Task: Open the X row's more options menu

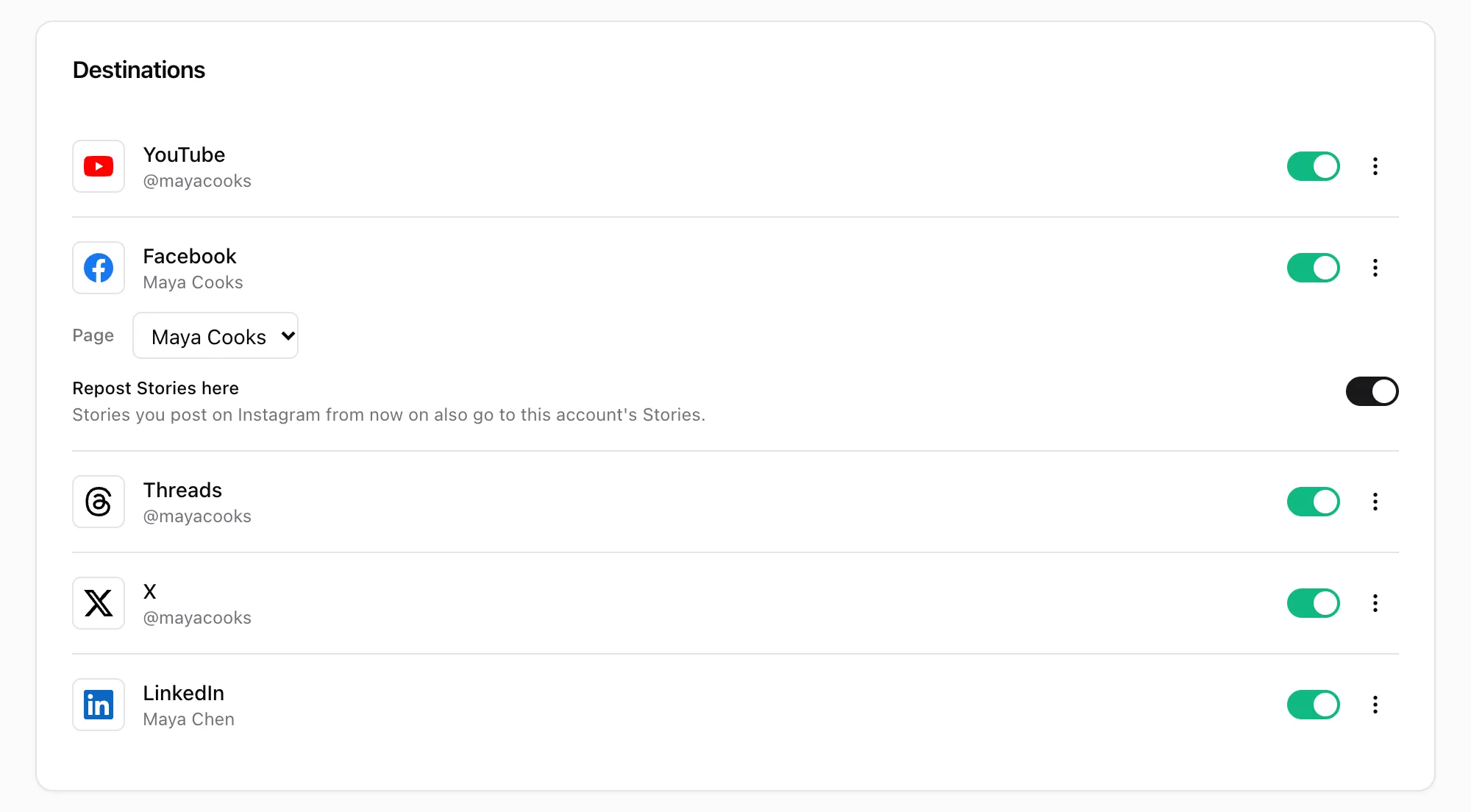Action: click(1375, 603)
